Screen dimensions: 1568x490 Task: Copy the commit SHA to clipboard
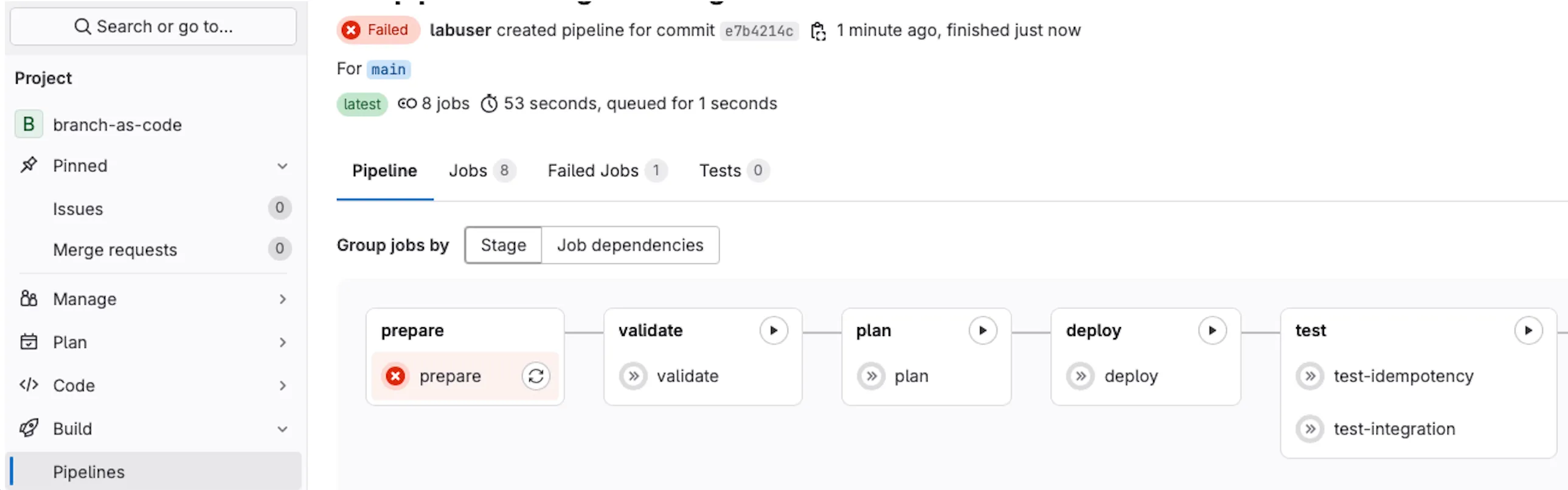(x=819, y=30)
